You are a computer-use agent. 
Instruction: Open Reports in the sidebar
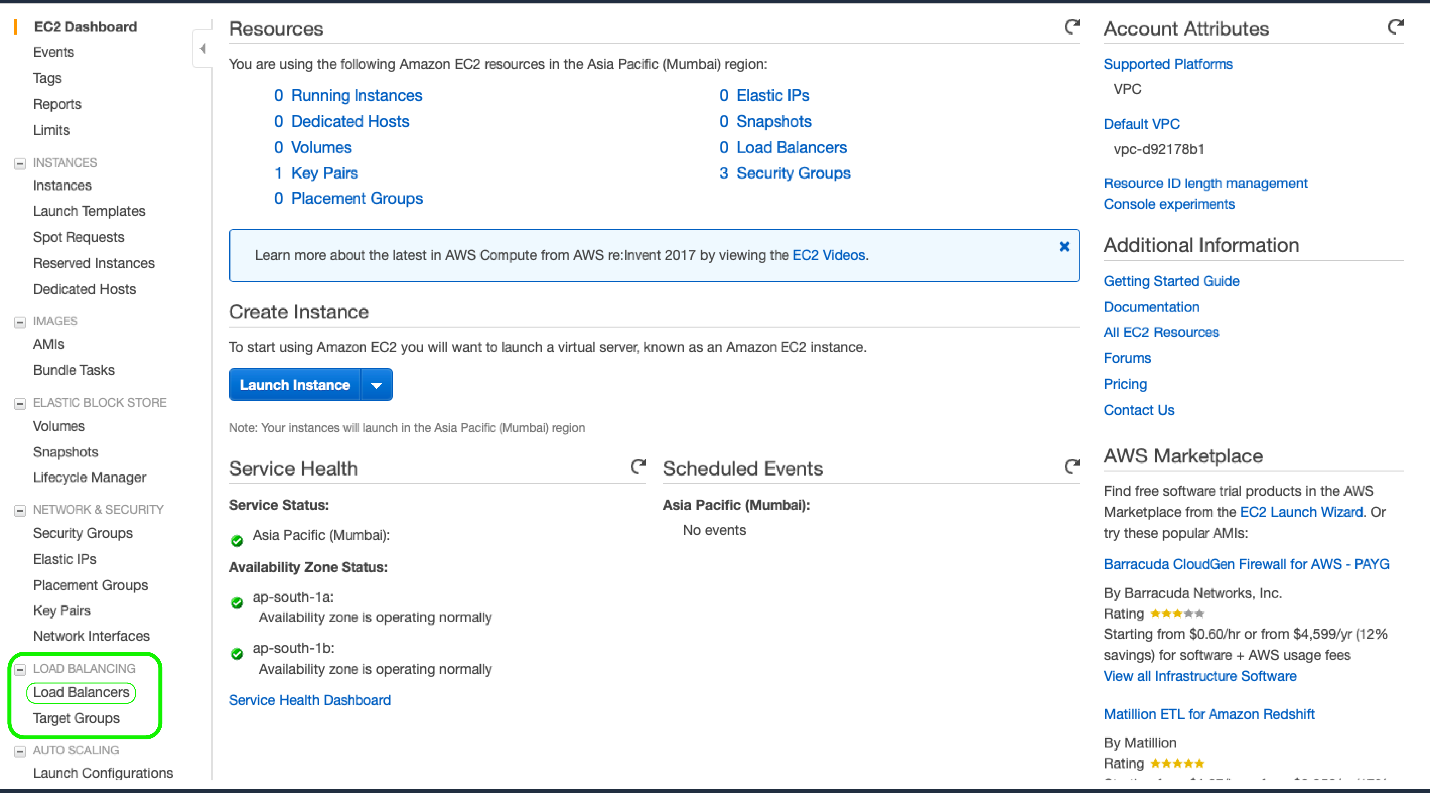(x=57, y=104)
